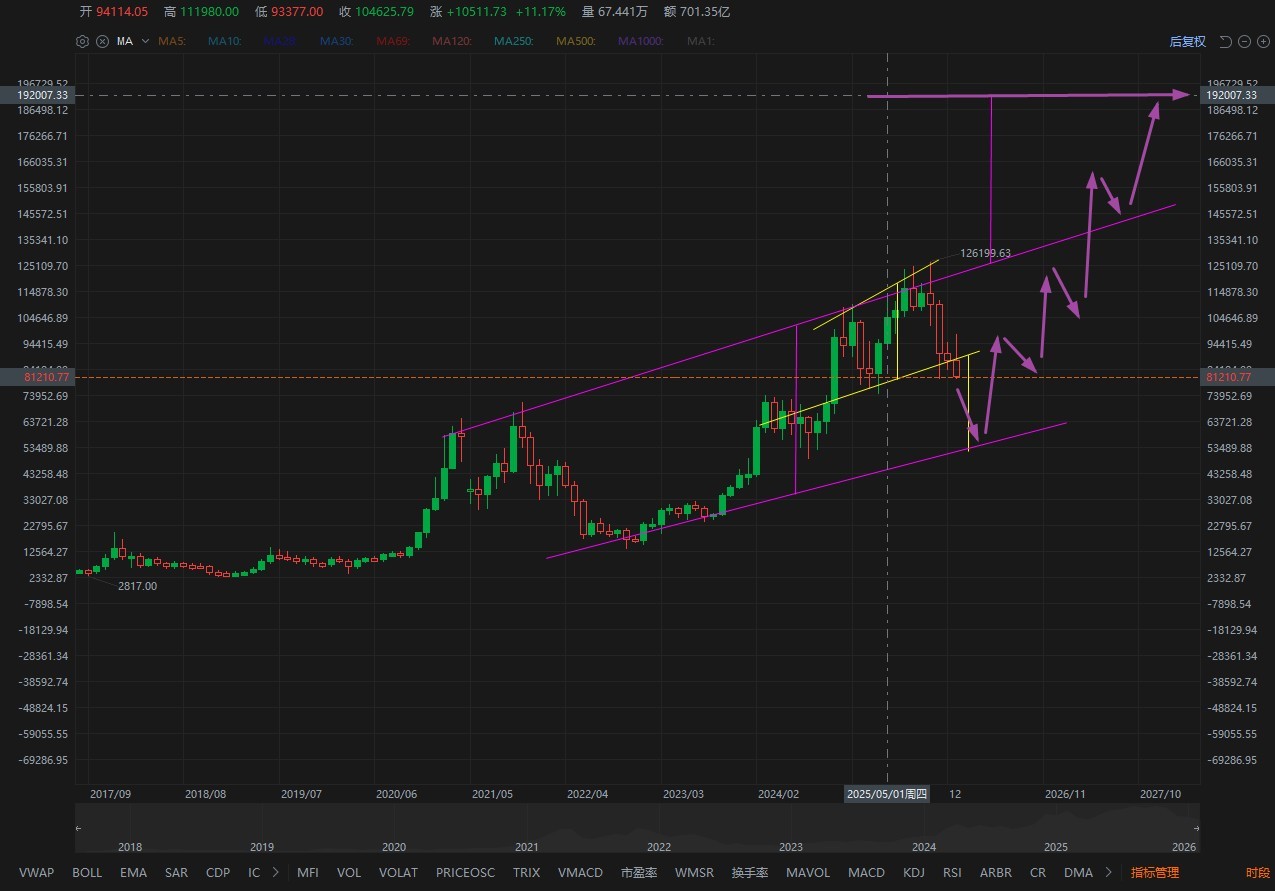Expand the MA indicator dropdown arrow
Screen dimensions: 1275x891
[x=146, y=41]
